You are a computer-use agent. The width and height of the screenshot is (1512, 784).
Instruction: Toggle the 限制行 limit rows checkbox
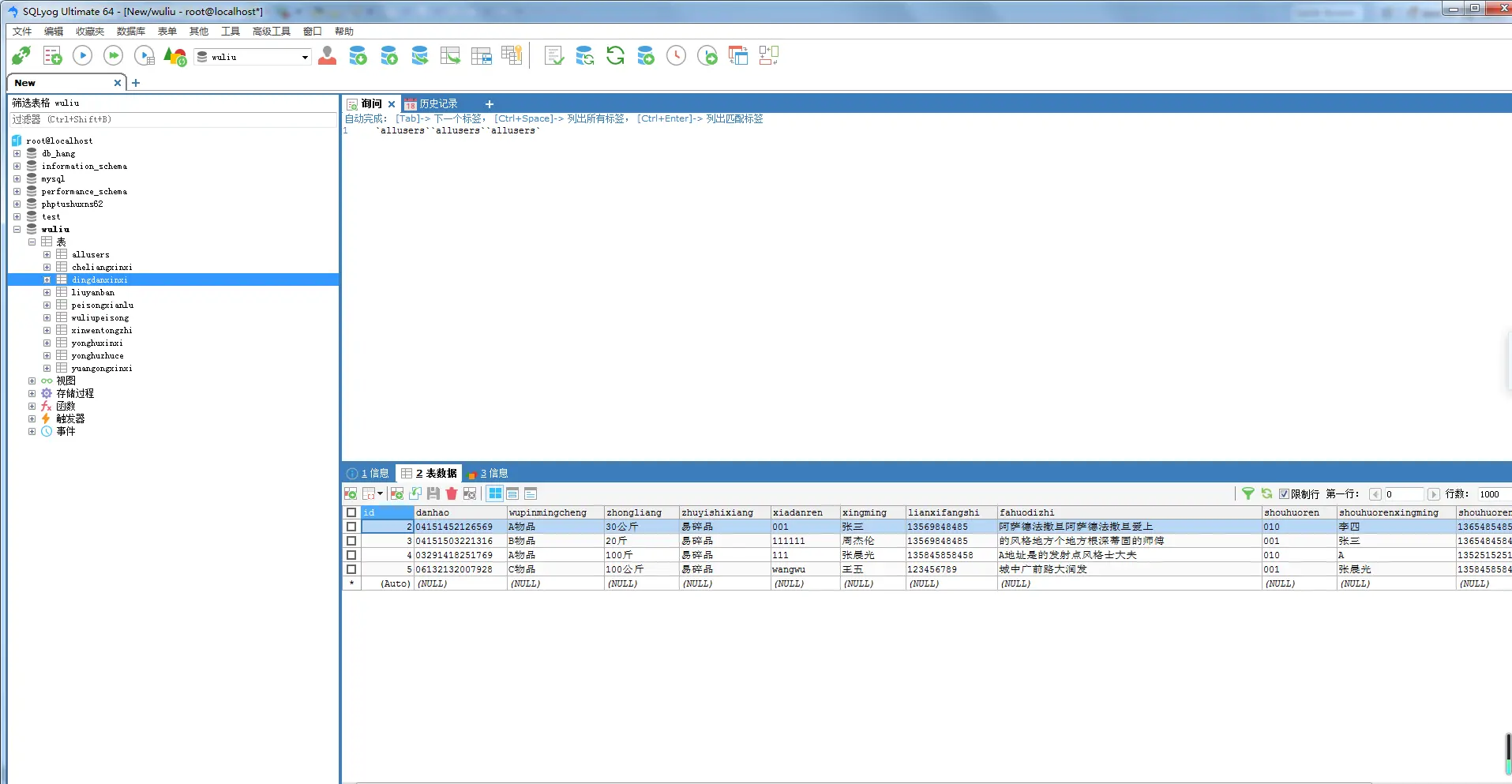tap(1285, 494)
